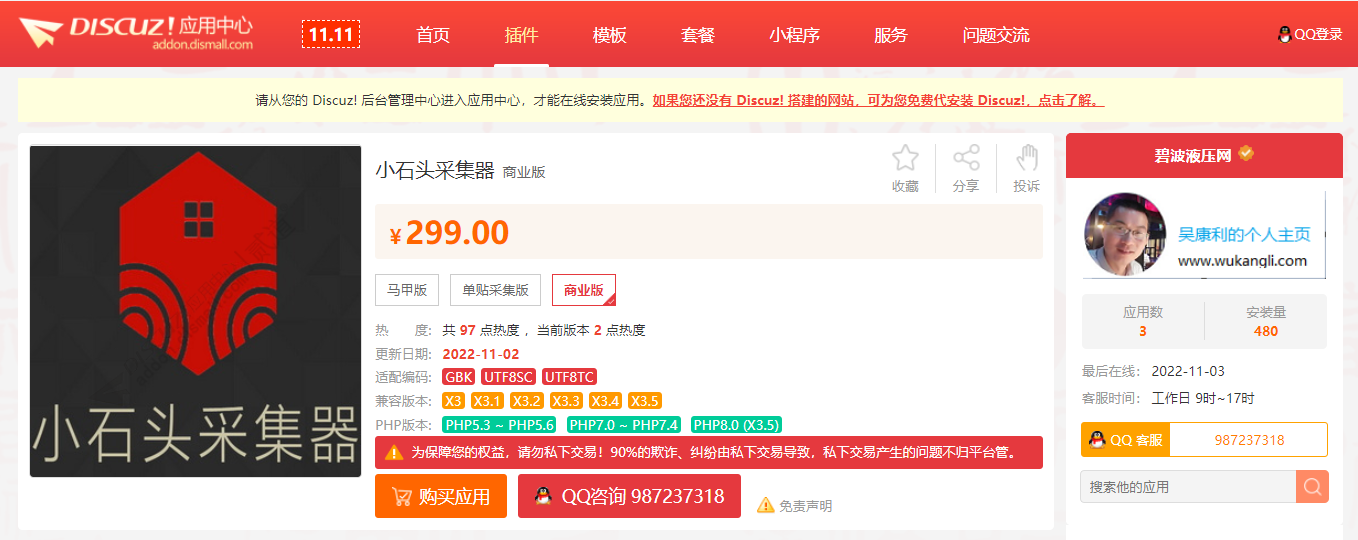Click the X3.5 compatible version tag
Screen dimensions: 1358x540
click(645, 401)
